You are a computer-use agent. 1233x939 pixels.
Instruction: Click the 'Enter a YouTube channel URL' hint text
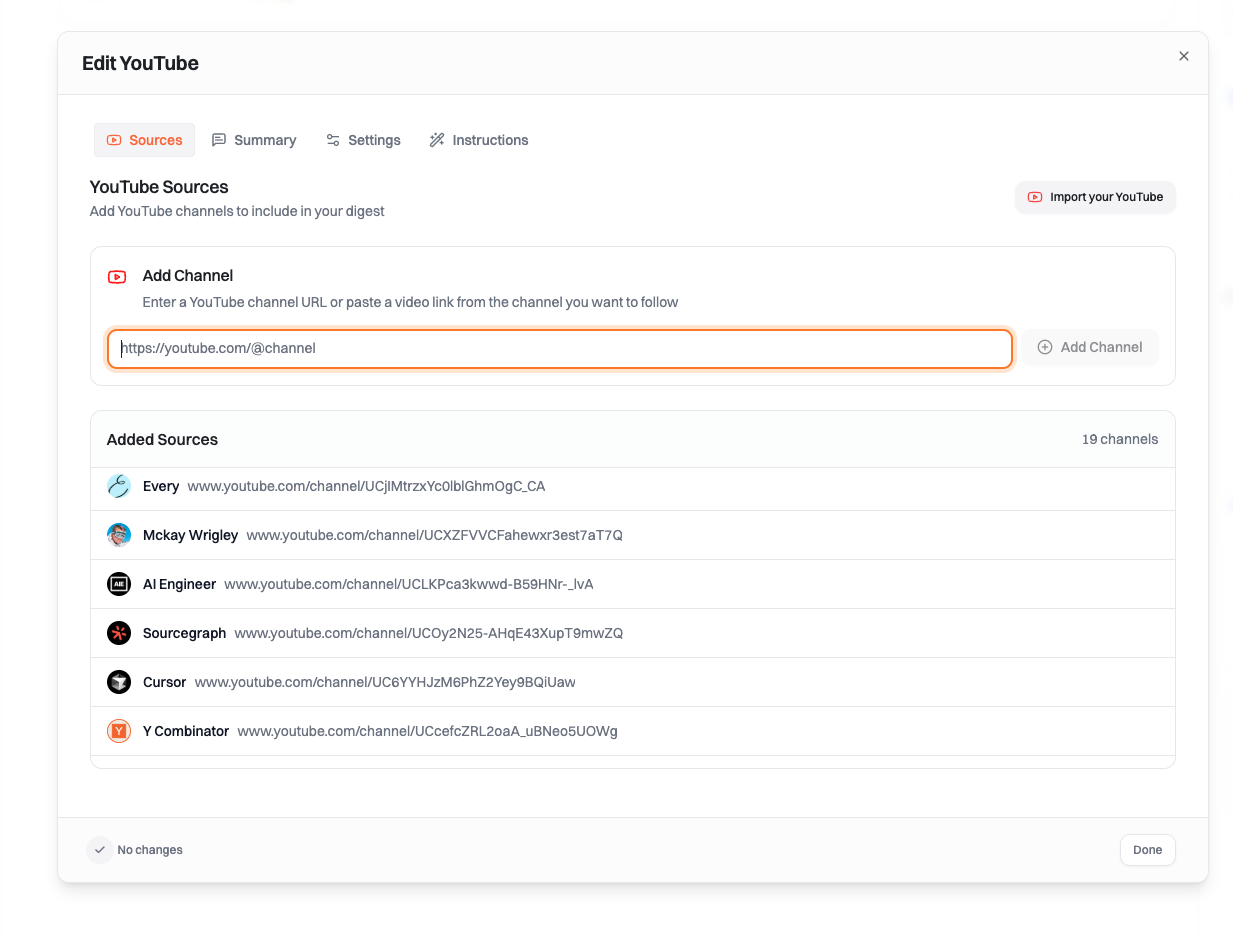tap(411, 302)
